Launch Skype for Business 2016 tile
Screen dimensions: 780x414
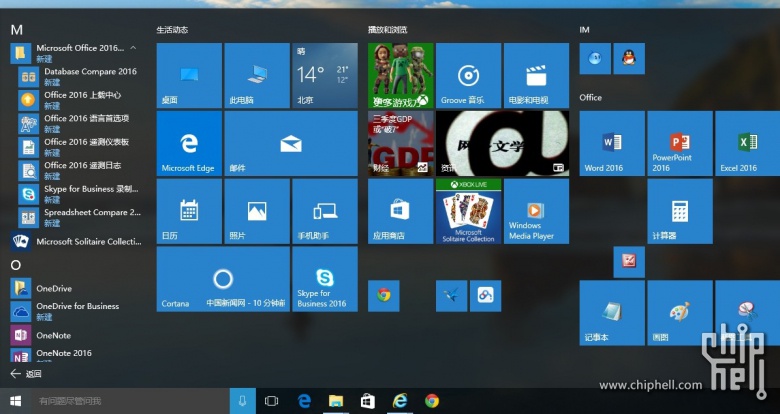click(x=325, y=279)
